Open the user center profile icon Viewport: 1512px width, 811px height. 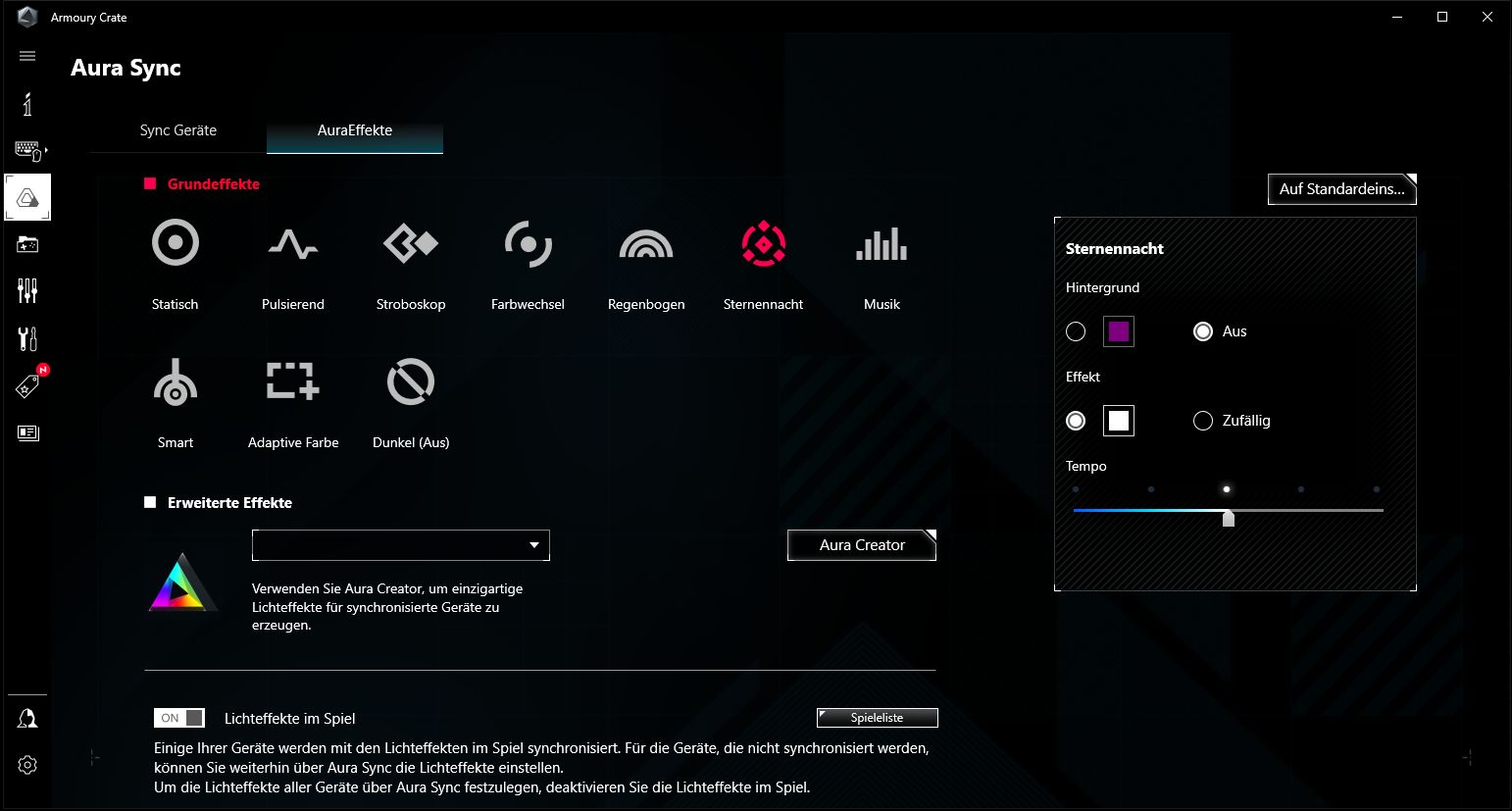27,719
